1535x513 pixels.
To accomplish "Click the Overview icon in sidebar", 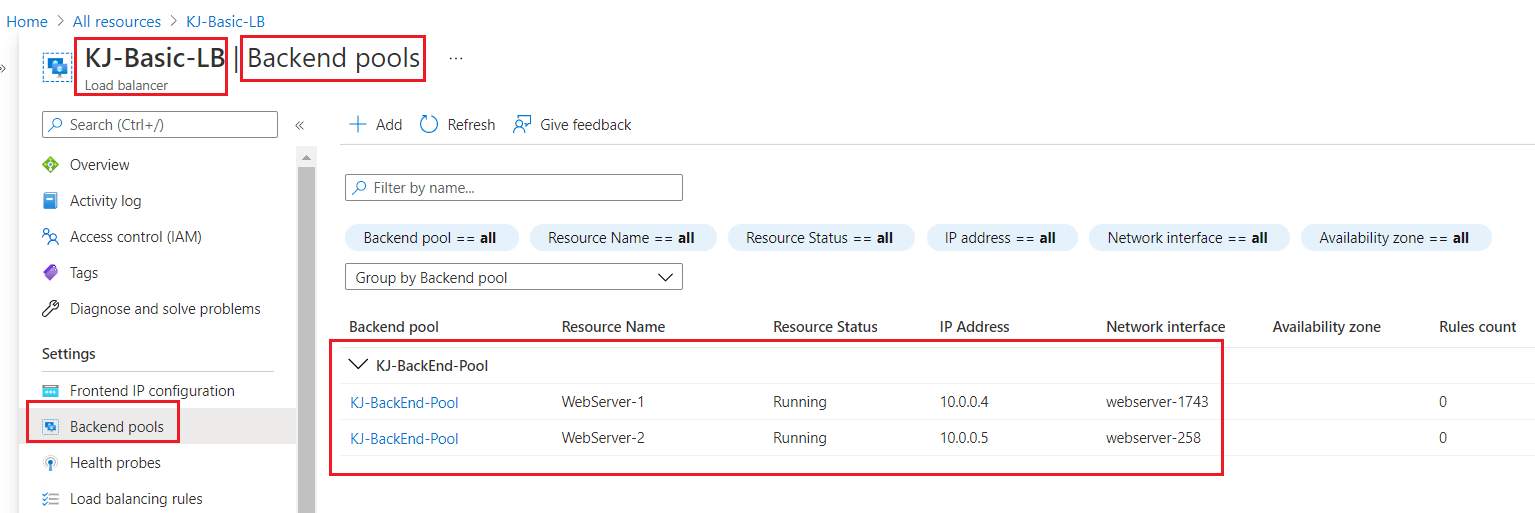I will [x=50, y=165].
